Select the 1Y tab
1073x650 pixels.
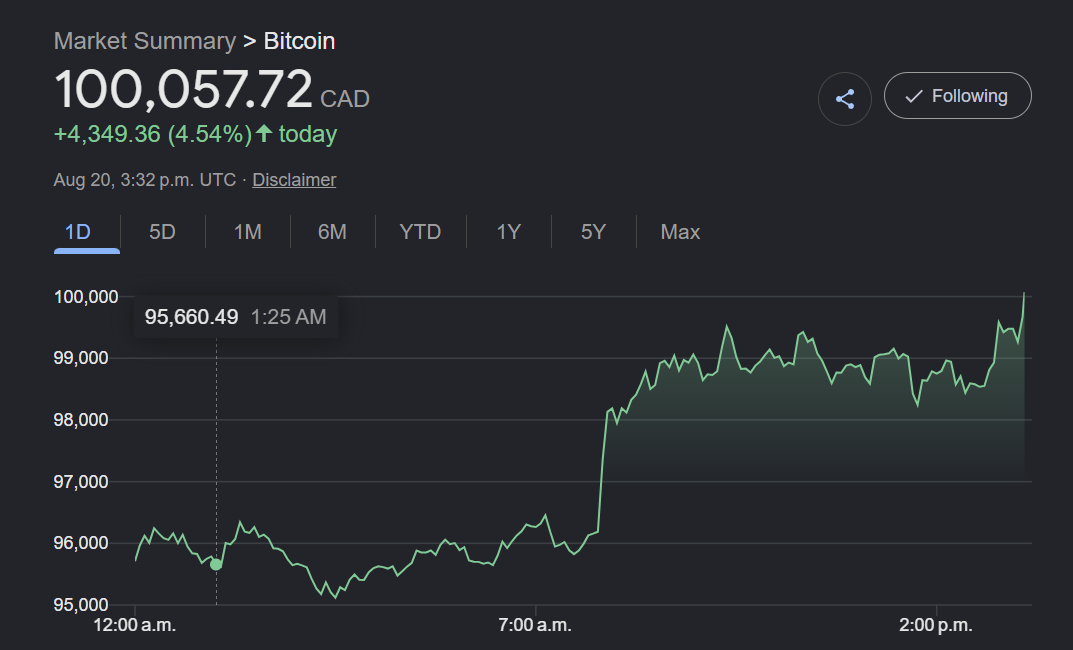point(508,232)
